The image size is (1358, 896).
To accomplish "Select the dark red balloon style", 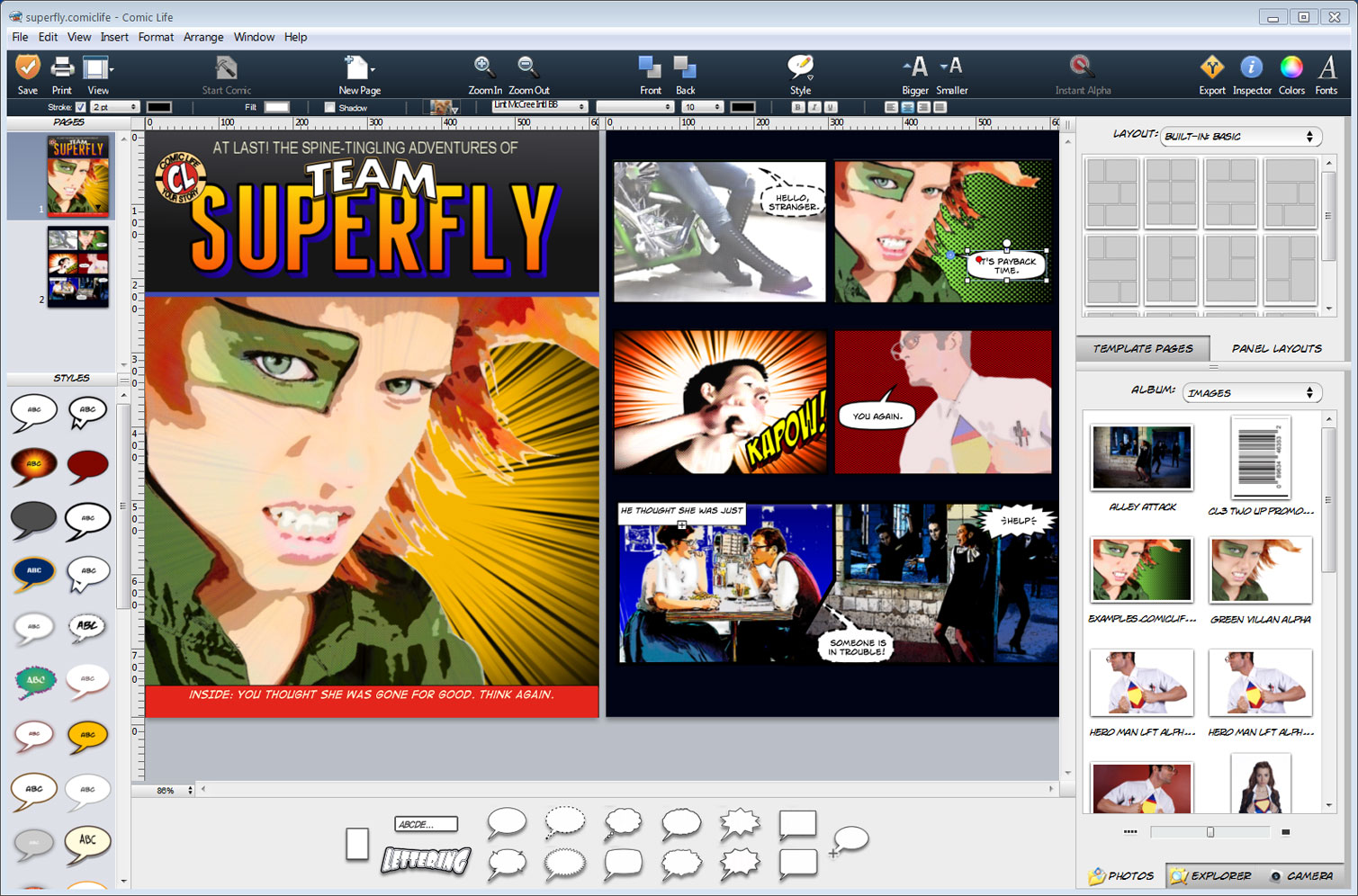I will coord(87,465).
